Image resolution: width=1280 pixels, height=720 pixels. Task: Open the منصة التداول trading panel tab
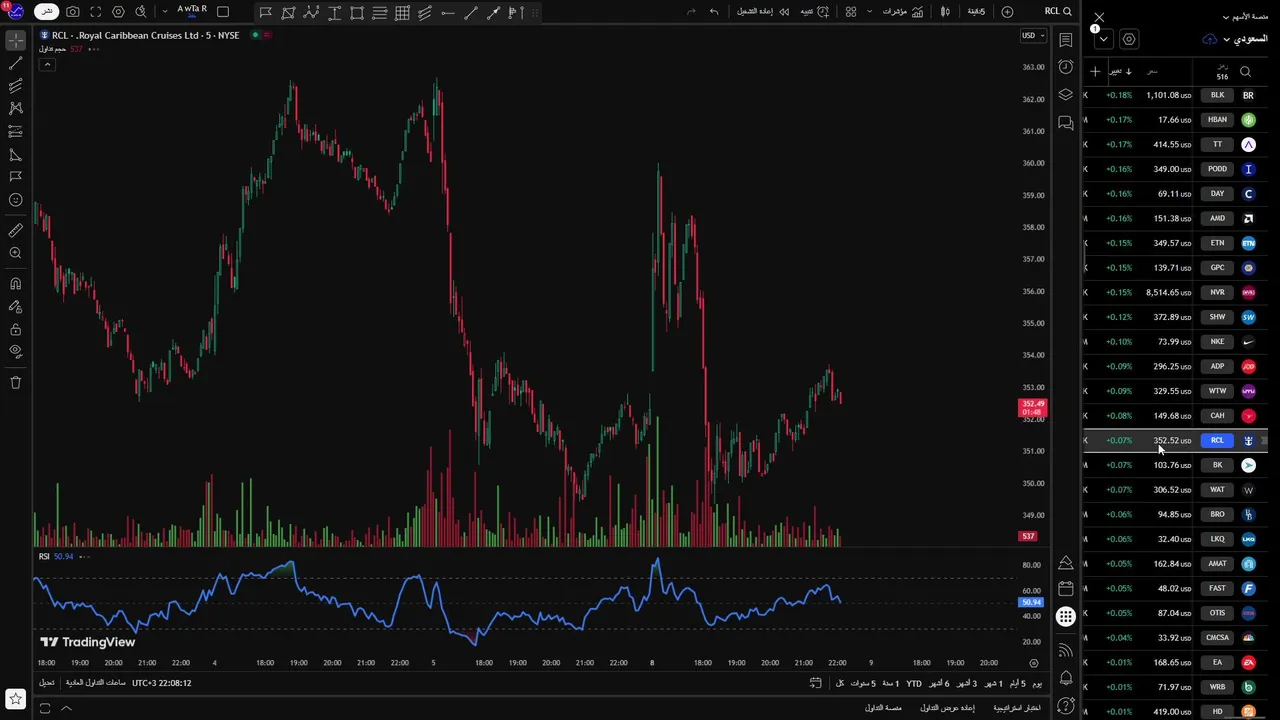[883, 708]
